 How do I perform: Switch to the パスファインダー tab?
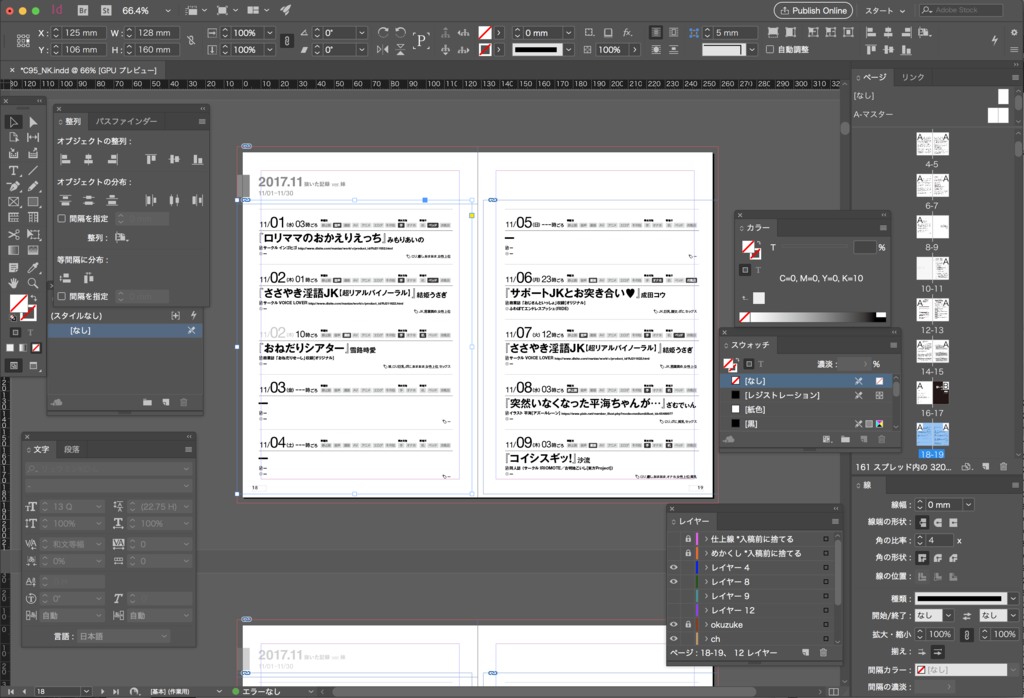(x=126, y=121)
